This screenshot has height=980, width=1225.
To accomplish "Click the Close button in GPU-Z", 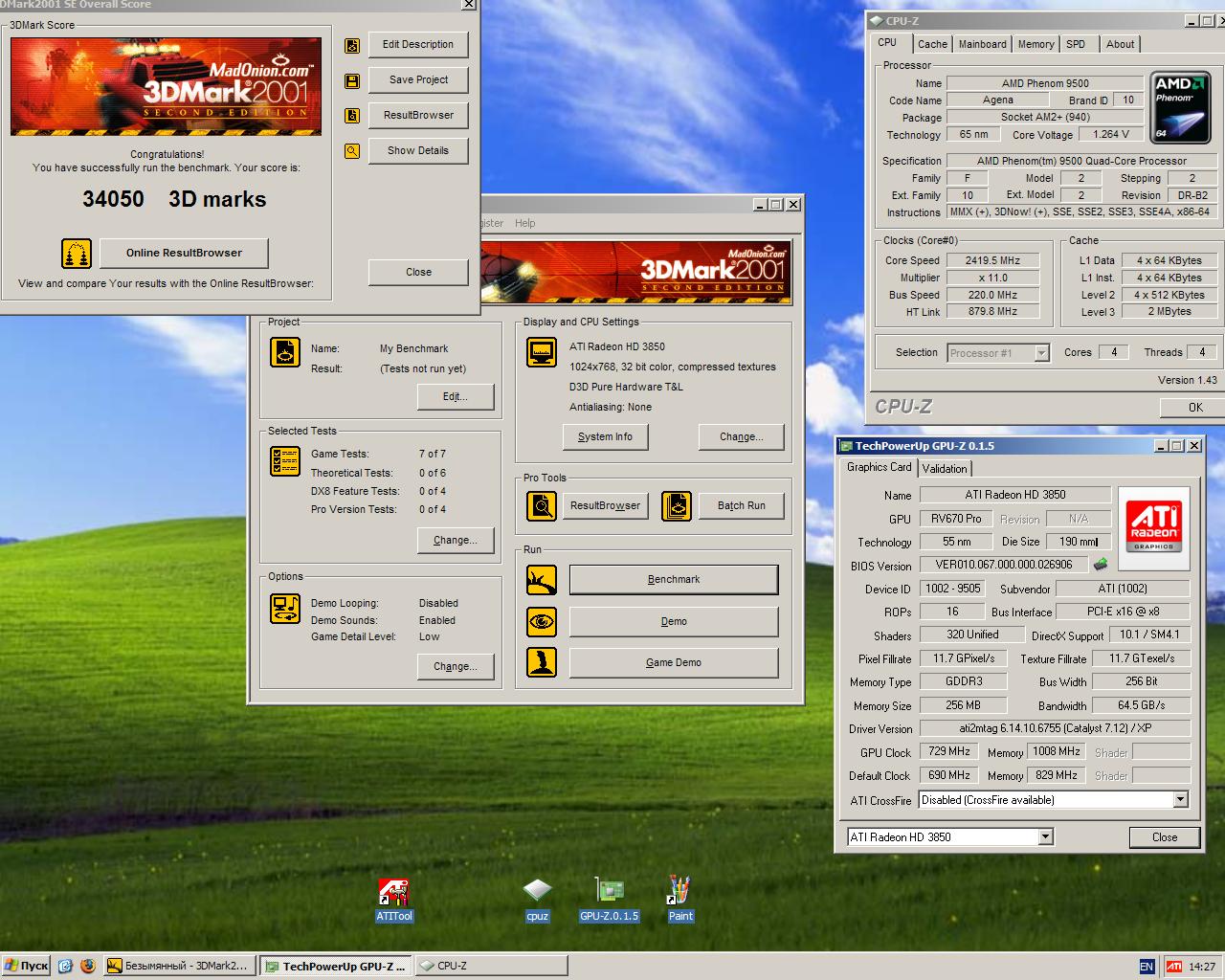I will tap(1165, 837).
